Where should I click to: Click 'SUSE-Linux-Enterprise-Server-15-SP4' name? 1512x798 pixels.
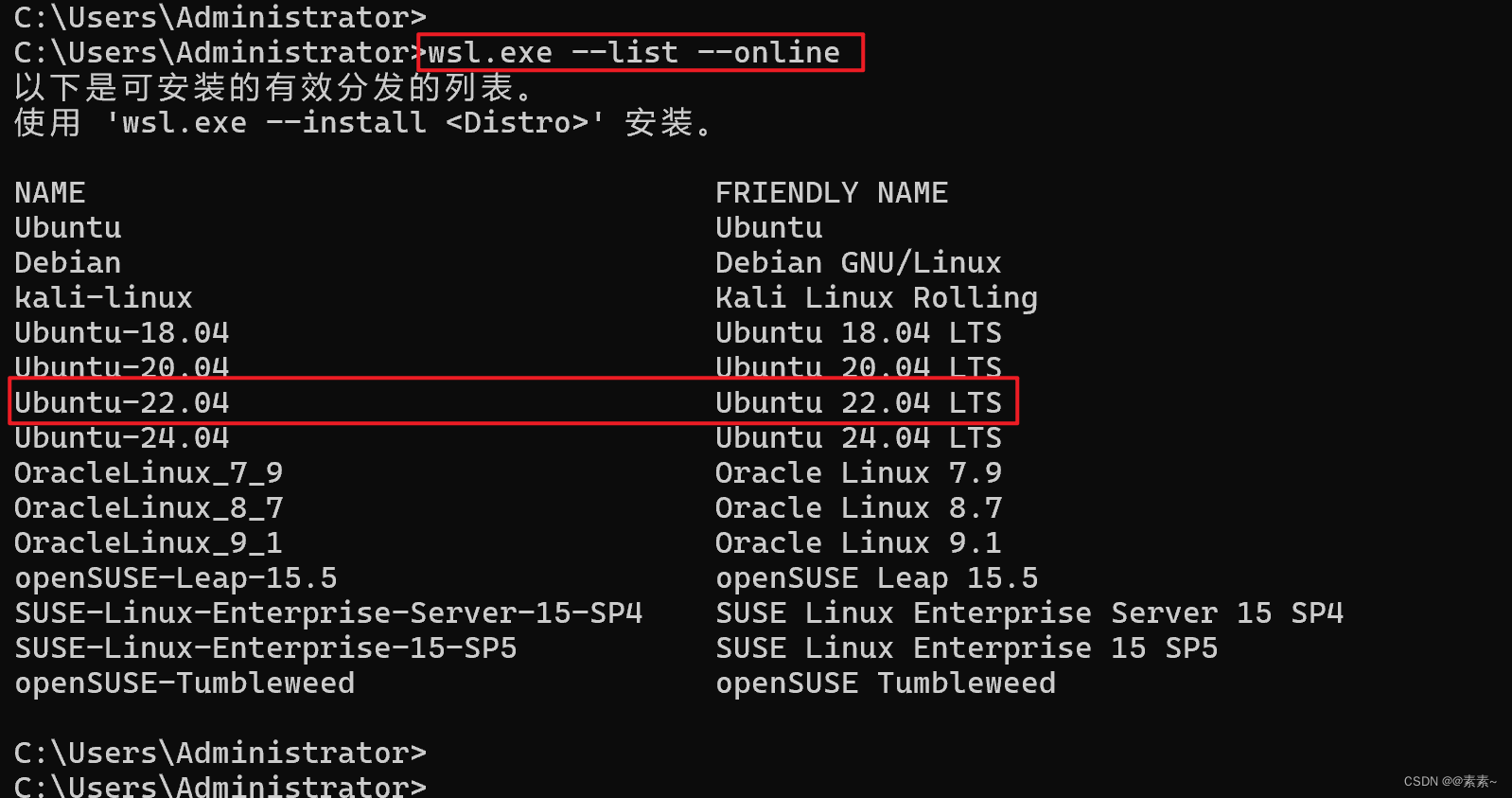328,612
